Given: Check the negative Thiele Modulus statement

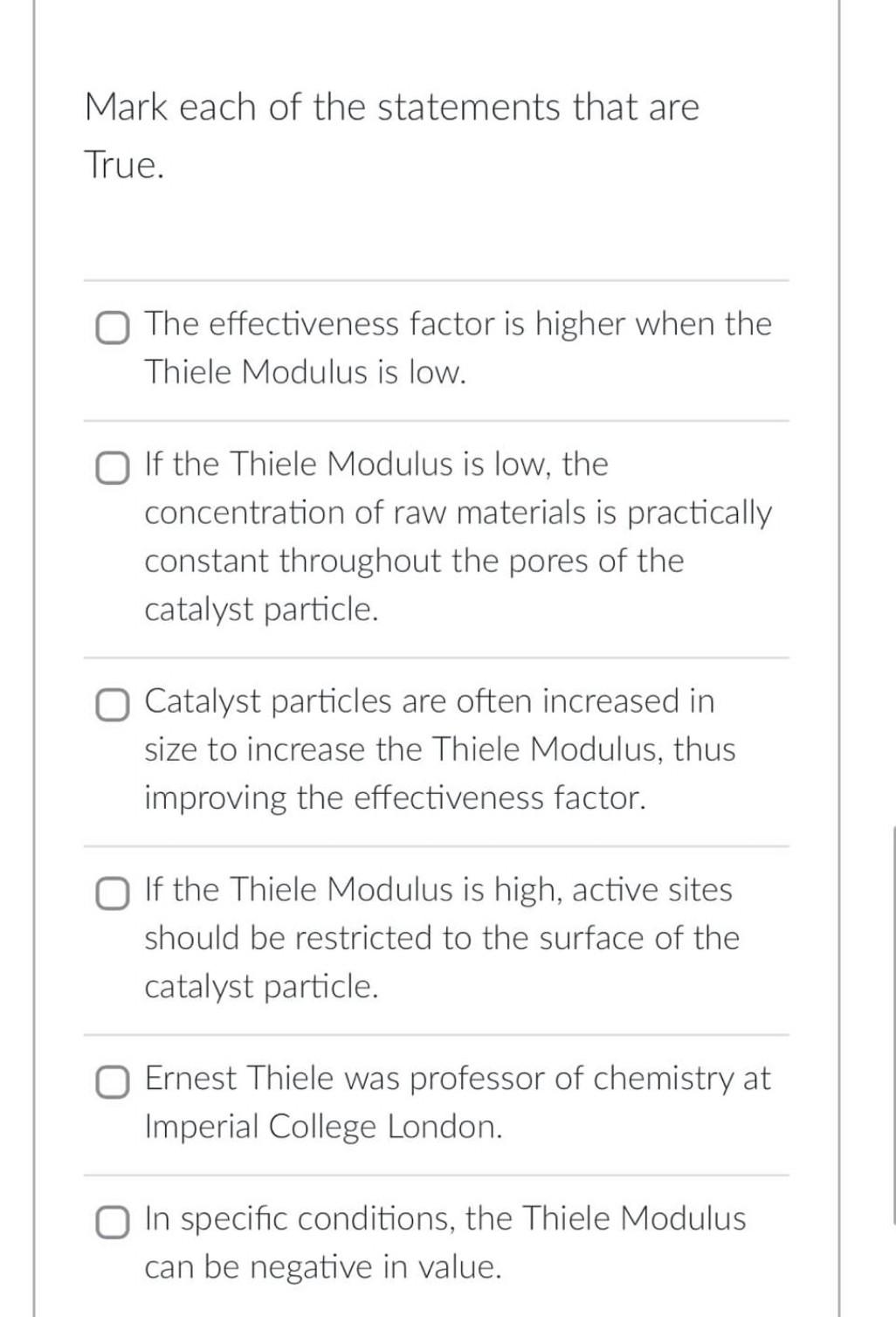Looking at the screenshot, I should (113, 1224).
